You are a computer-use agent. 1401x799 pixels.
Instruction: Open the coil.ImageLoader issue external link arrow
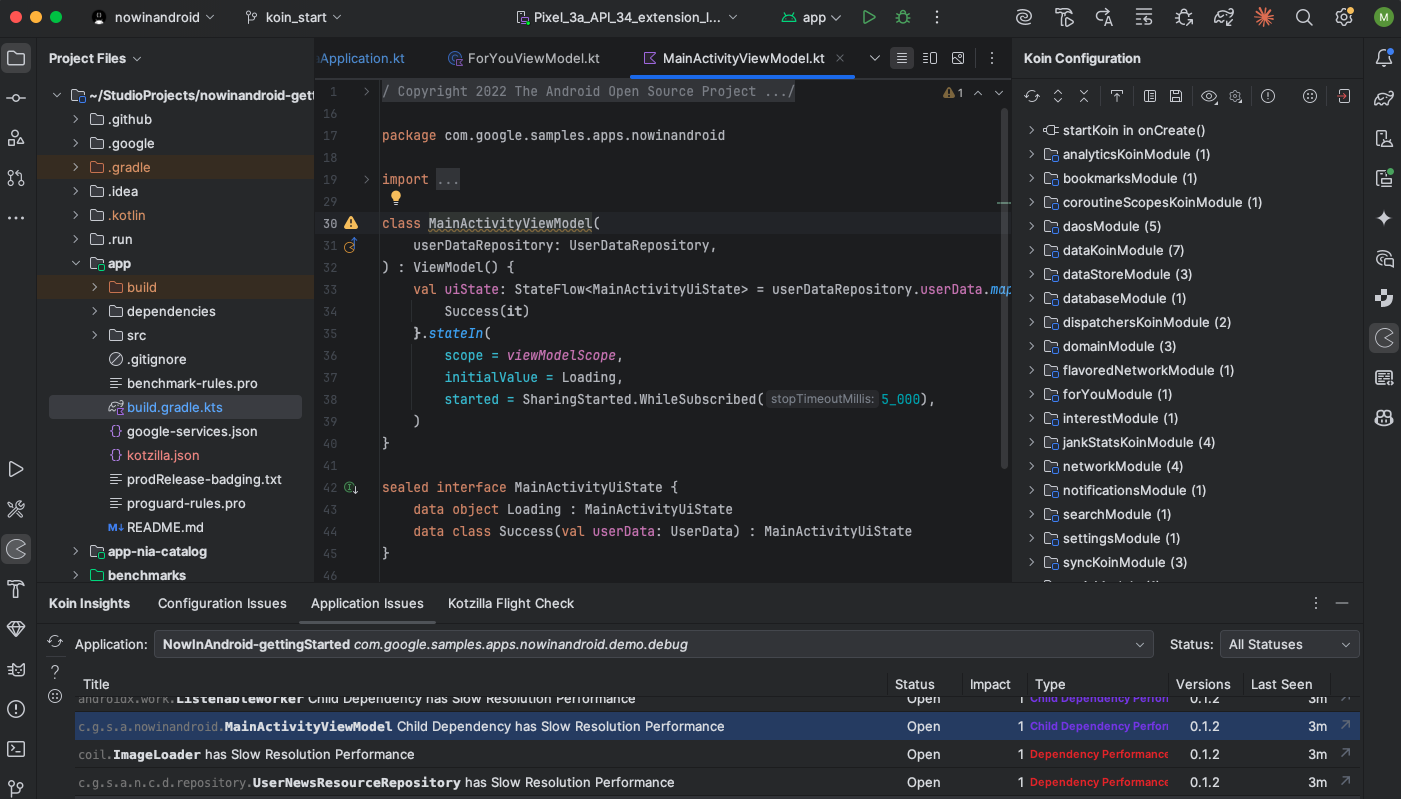point(1346,754)
